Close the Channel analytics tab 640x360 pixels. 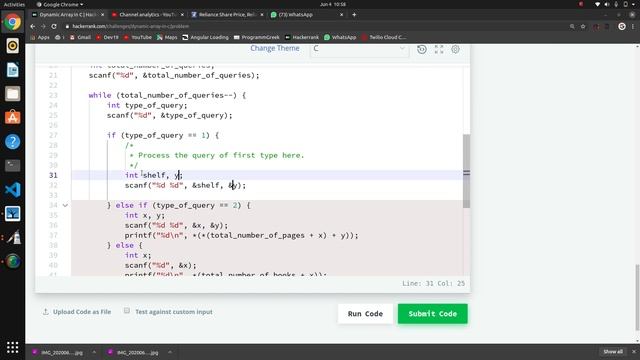click(x=182, y=15)
